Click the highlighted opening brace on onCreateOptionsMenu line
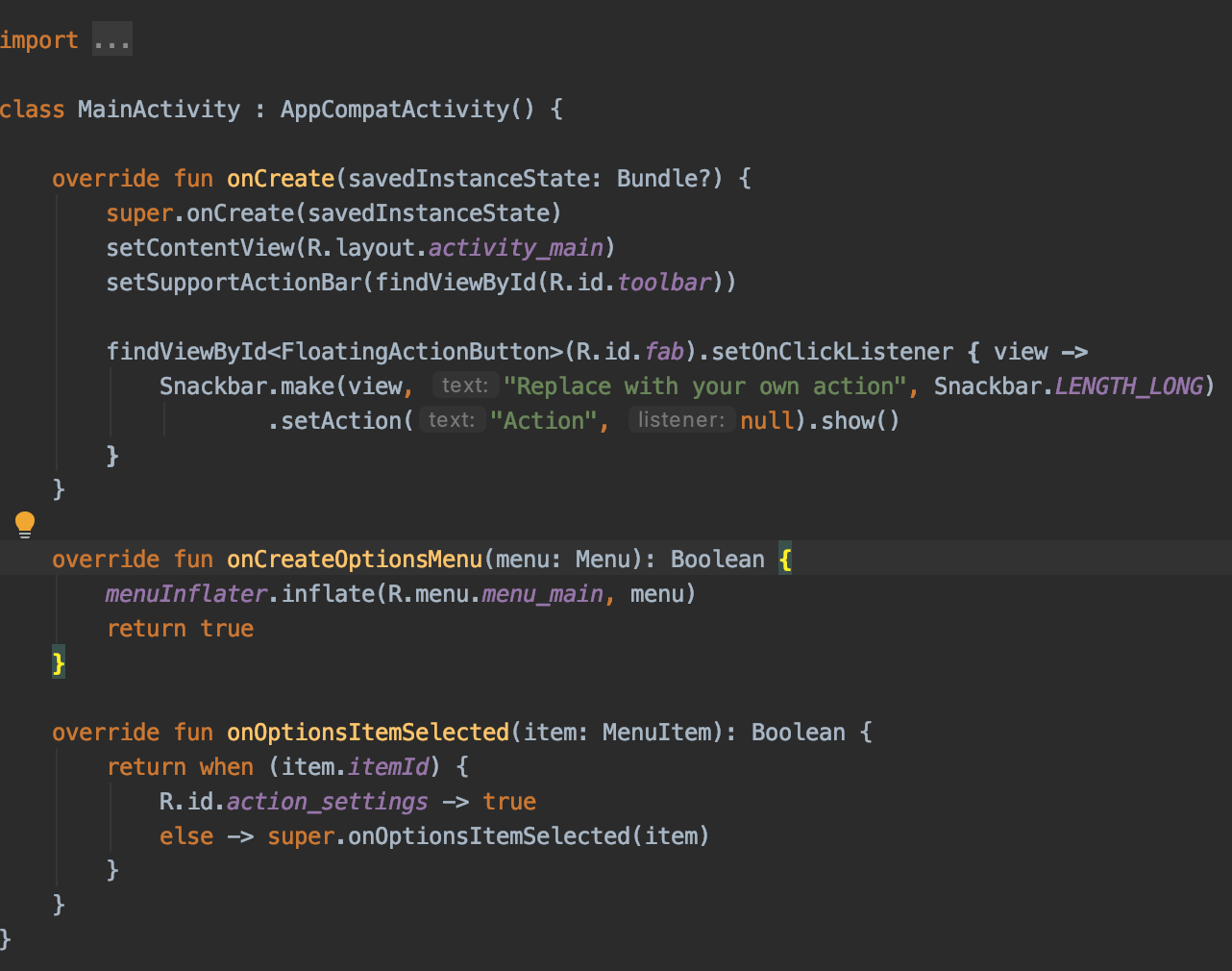The image size is (1232, 971). point(786,558)
